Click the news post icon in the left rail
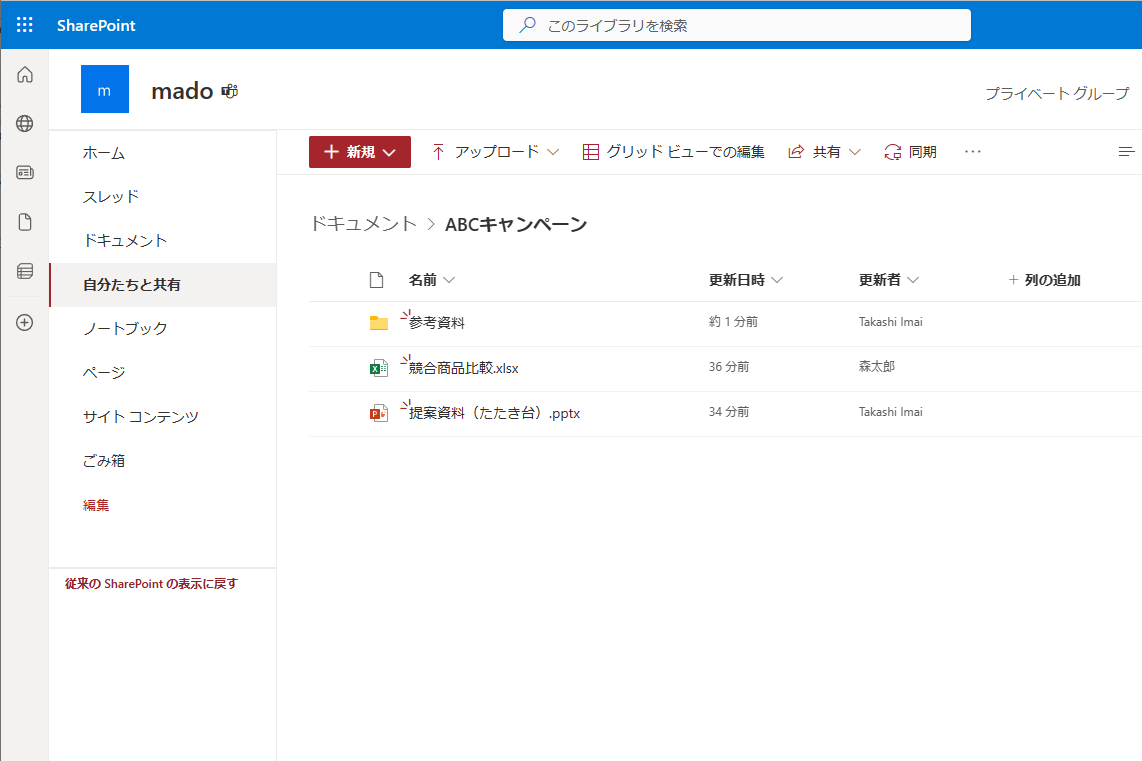1142x761 pixels. tap(24, 172)
